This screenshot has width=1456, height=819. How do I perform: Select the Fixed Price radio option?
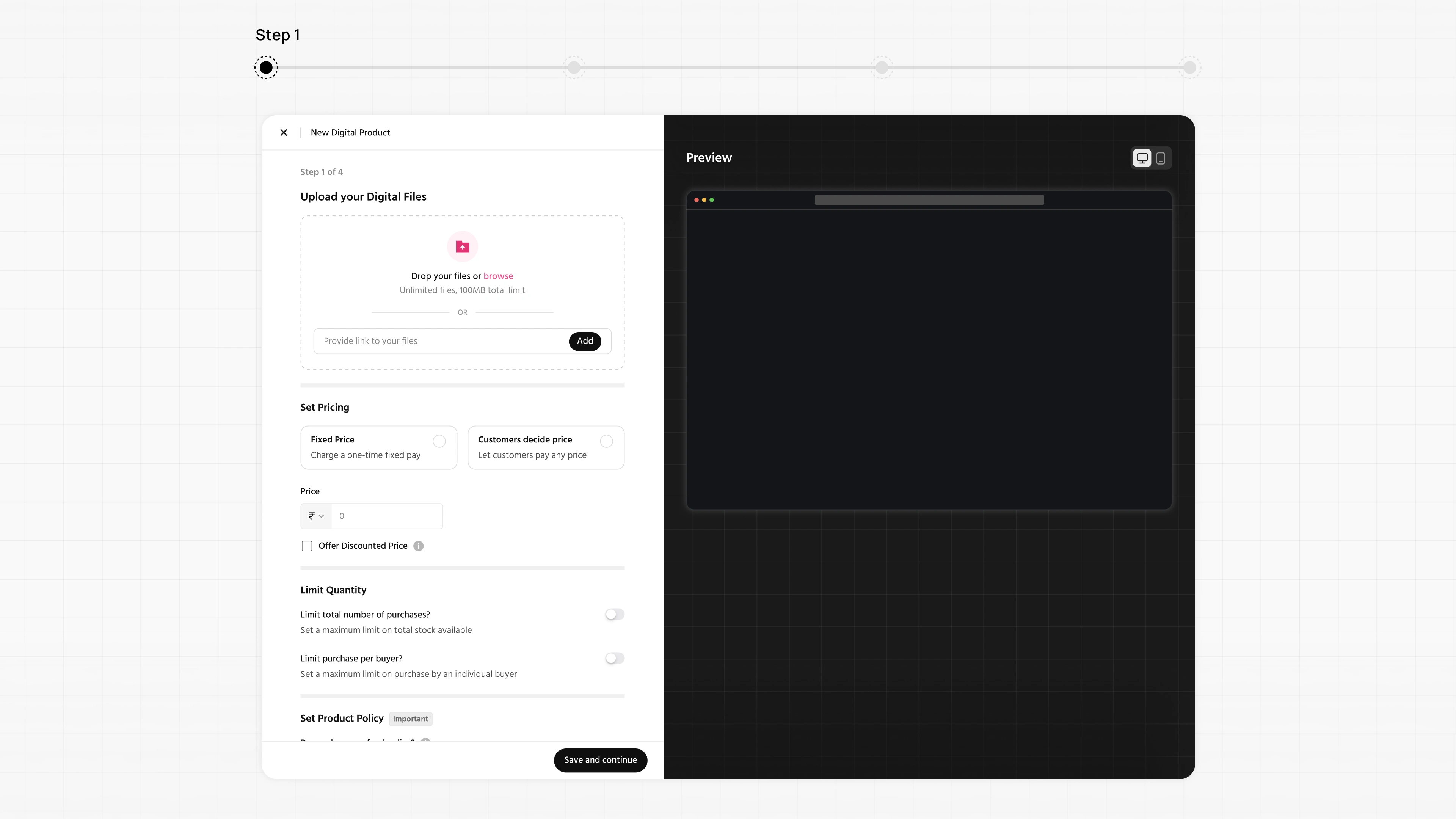tap(439, 441)
